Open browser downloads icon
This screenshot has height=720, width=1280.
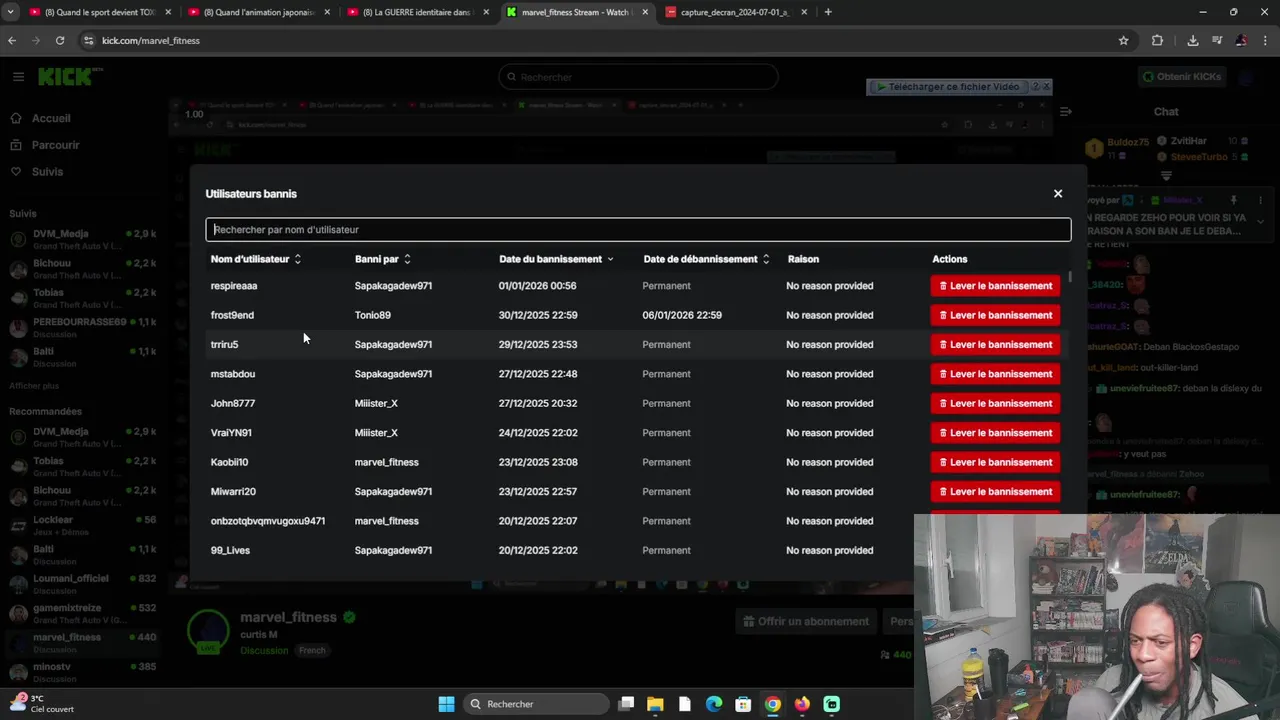click(1193, 41)
